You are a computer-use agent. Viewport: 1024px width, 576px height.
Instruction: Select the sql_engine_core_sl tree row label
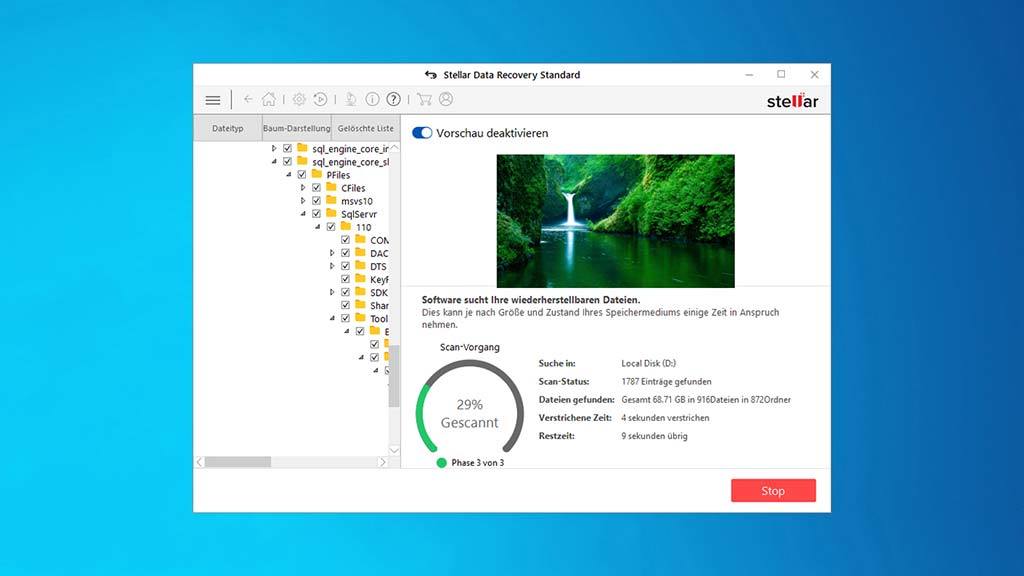coord(350,161)
